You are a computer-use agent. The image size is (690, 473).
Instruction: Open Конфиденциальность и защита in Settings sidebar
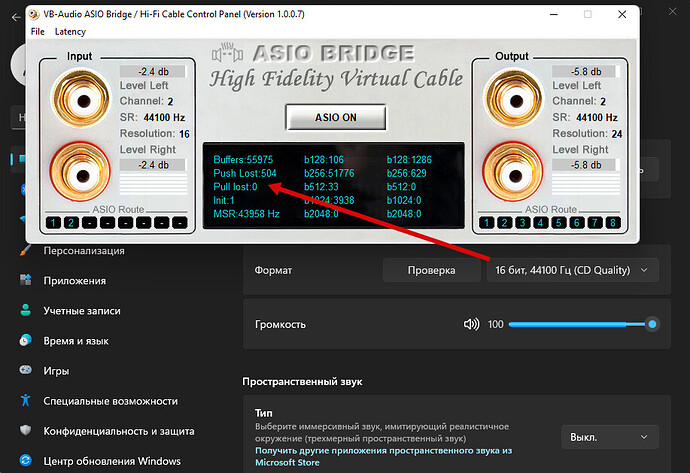point(119,431)
